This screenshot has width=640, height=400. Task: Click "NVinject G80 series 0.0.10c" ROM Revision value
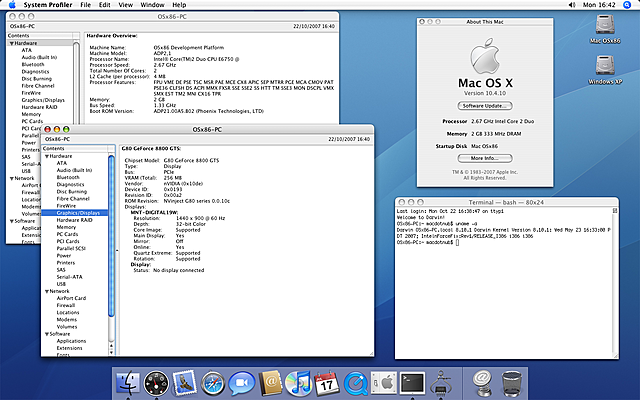tap(197, 201)
